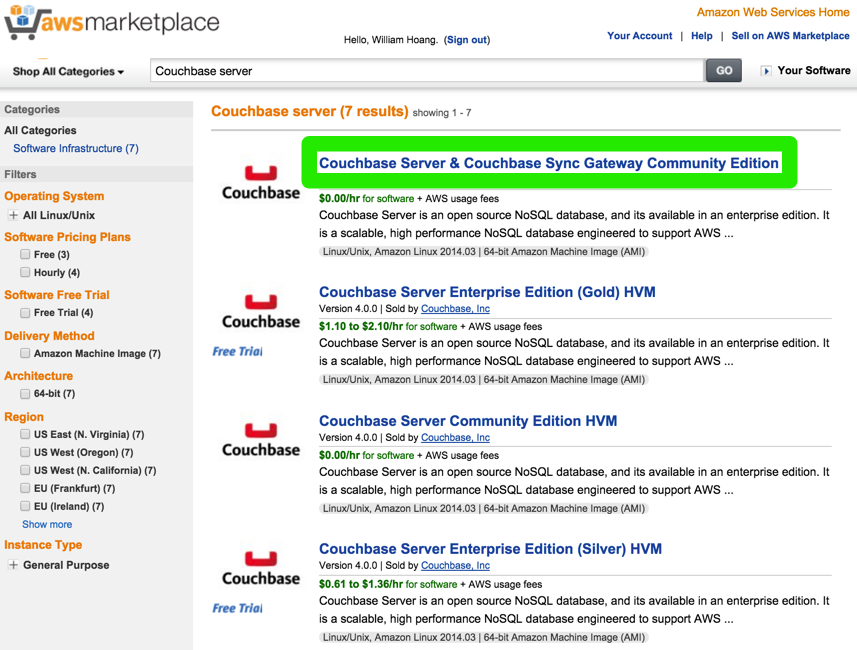The image size is (857, 650).
Task: Enable the Free Trial (4) filter
Action: (x=25, y=313)
